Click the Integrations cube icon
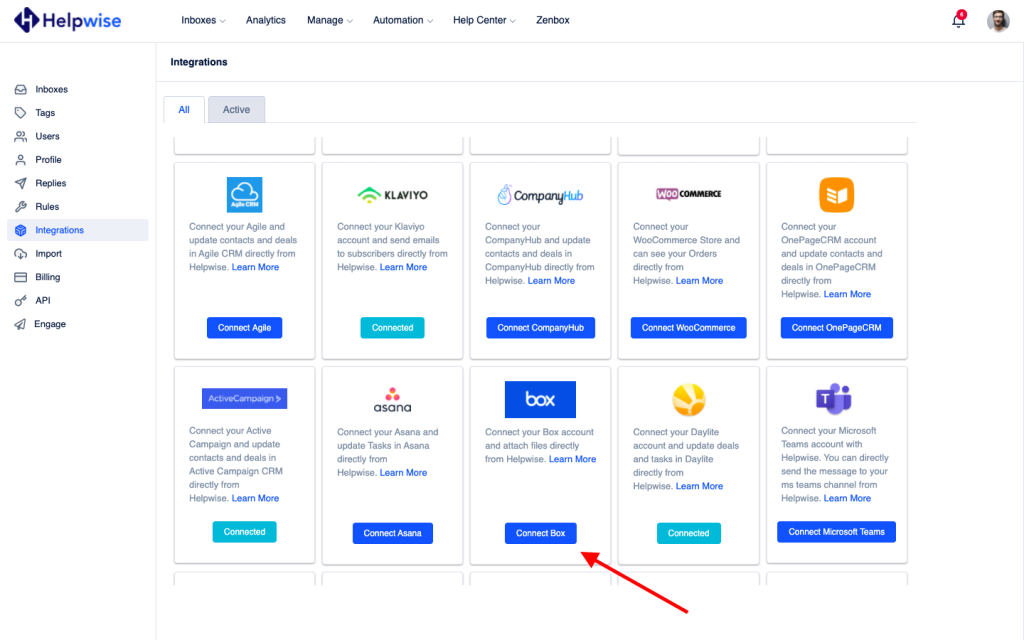This screenshot has width=1024, height=640. [x=21, y=231]
